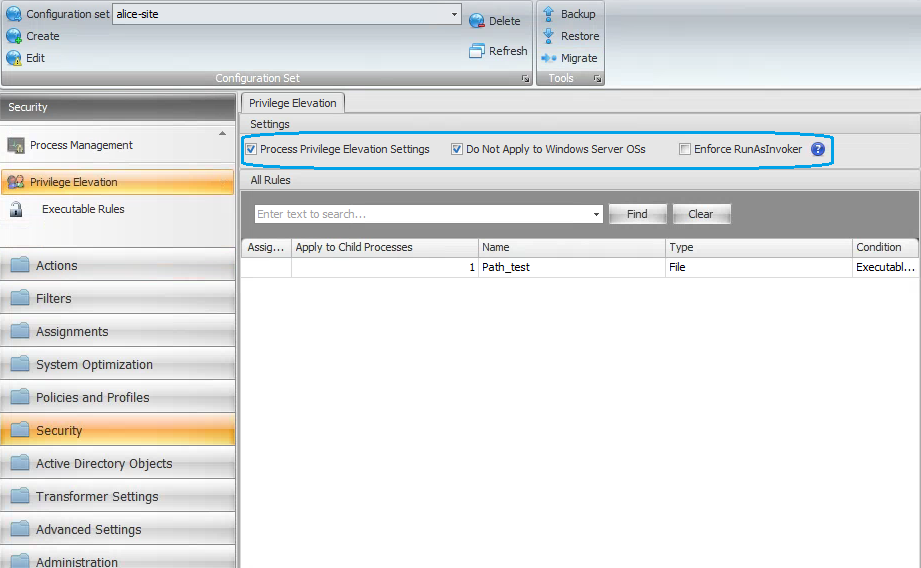Open Configuration Set group dialog launcher
921x568 pixels.
[525, 79]
